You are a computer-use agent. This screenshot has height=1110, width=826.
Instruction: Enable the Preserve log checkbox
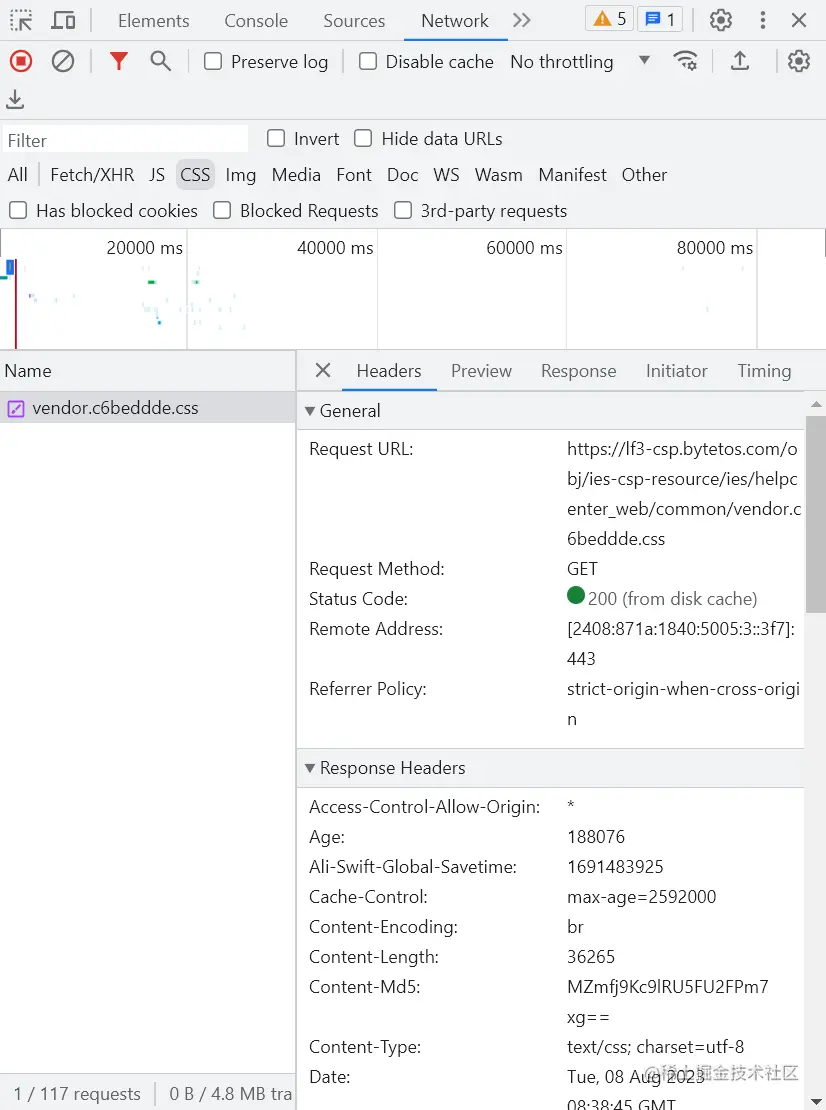pos(213,62)
